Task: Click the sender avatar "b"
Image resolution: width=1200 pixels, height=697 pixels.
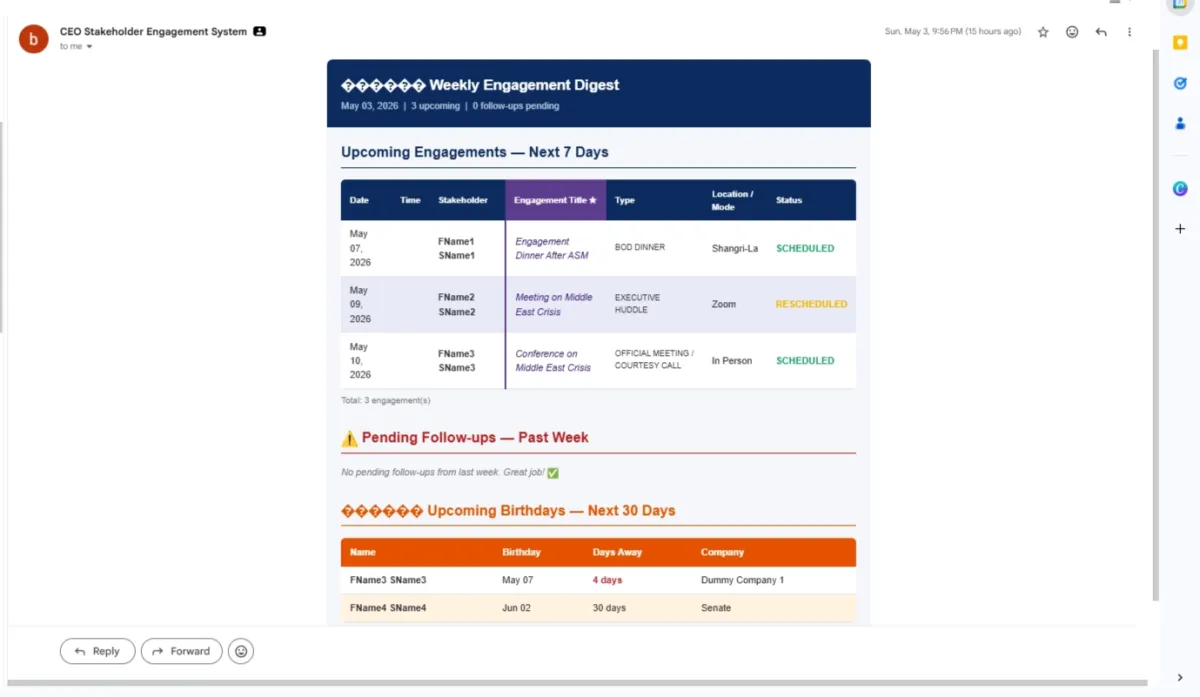Action: 34,39
